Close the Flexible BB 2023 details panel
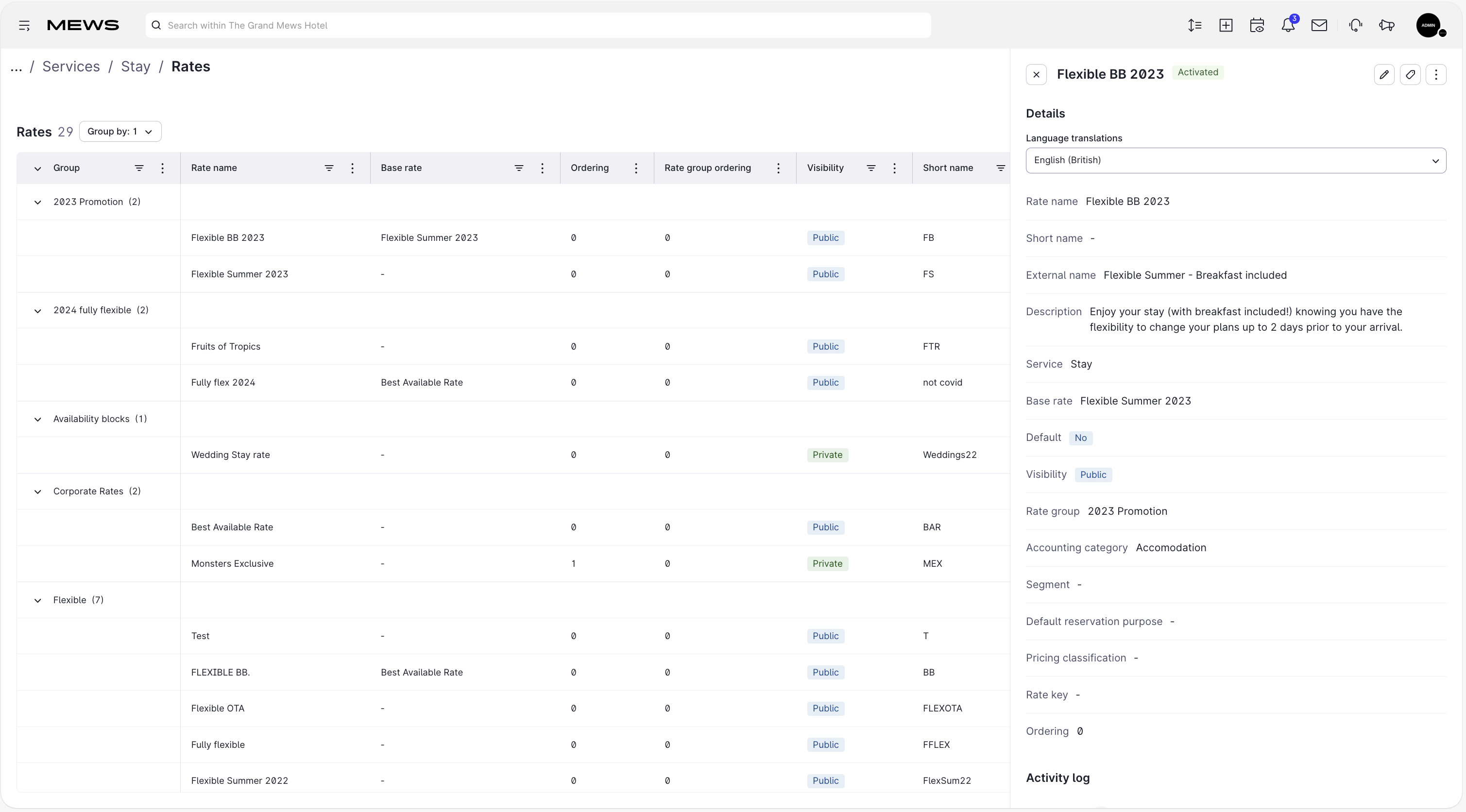The width and height of the screenshot is (1466, 812). coord(1036,74)
